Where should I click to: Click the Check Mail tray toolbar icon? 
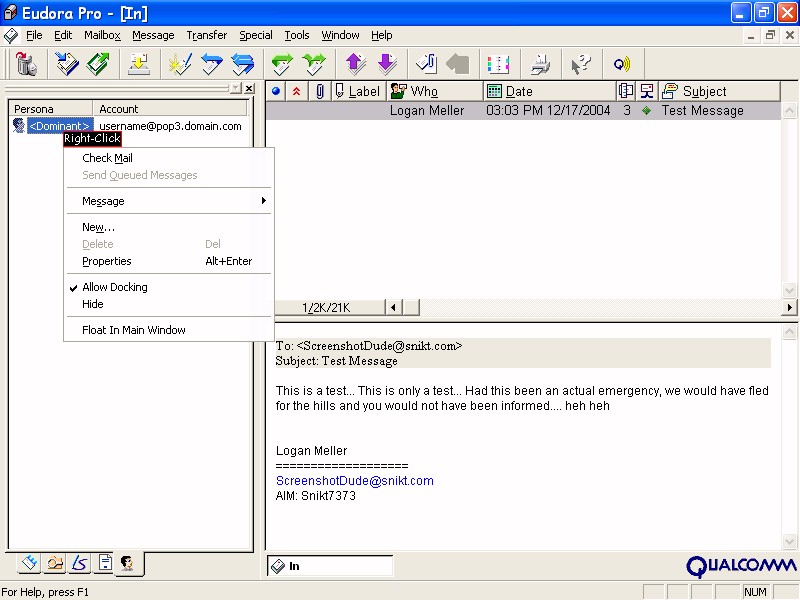(x=139, y=64)
